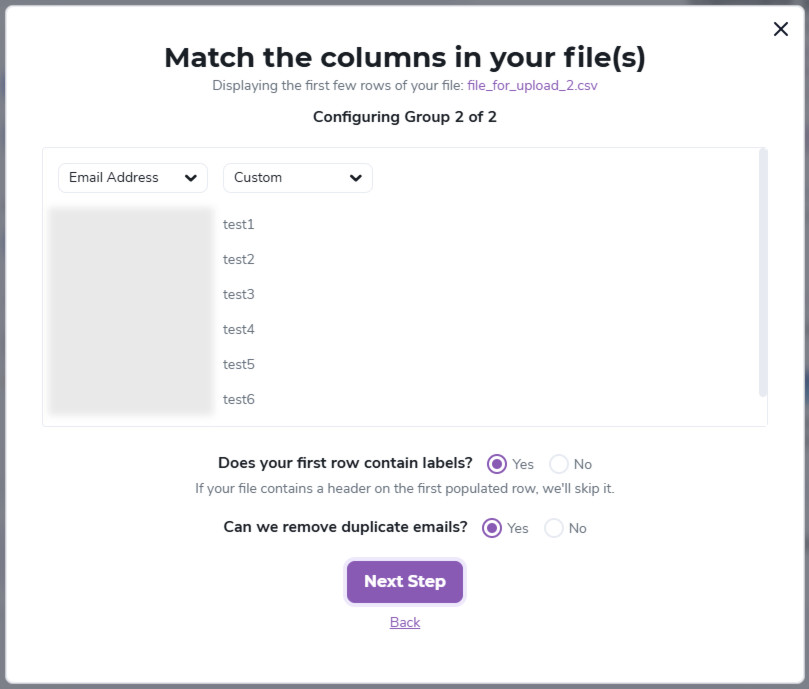
Task: Open the Custom column type dropdown
Action: coord(297,177)
